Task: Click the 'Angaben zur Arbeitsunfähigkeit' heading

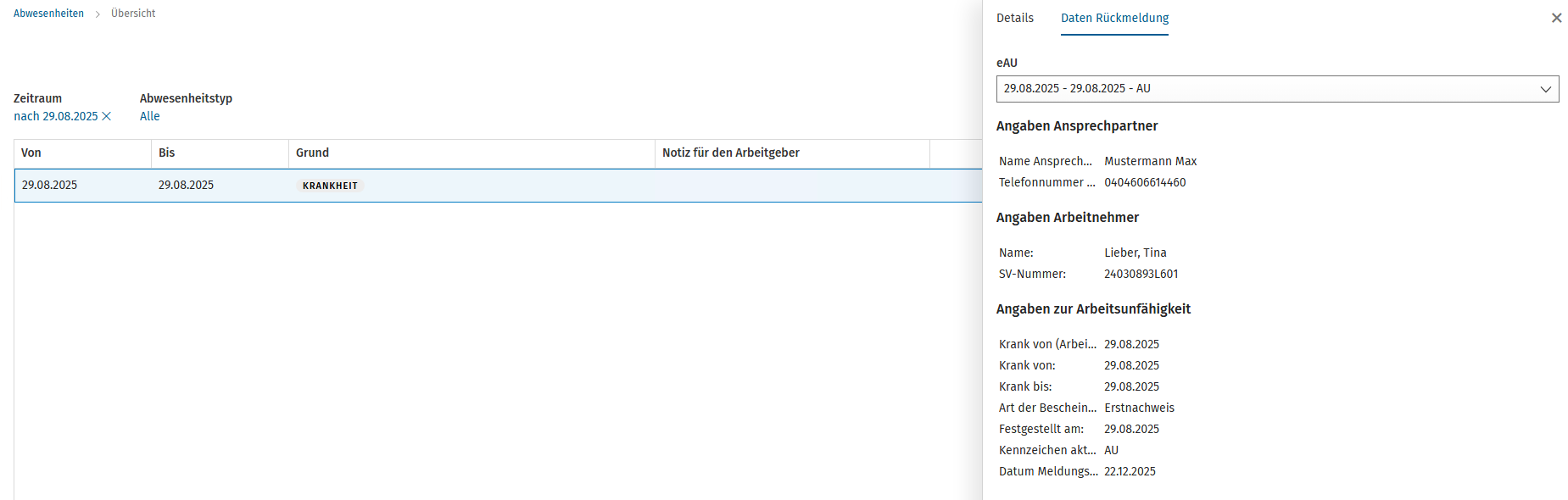Action: [1093, 309]
